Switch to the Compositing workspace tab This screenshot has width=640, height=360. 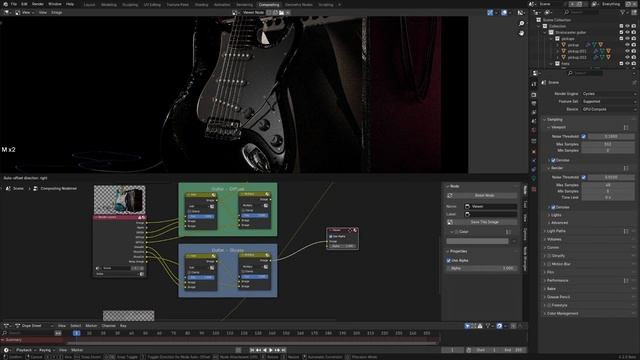coord(269,4)
